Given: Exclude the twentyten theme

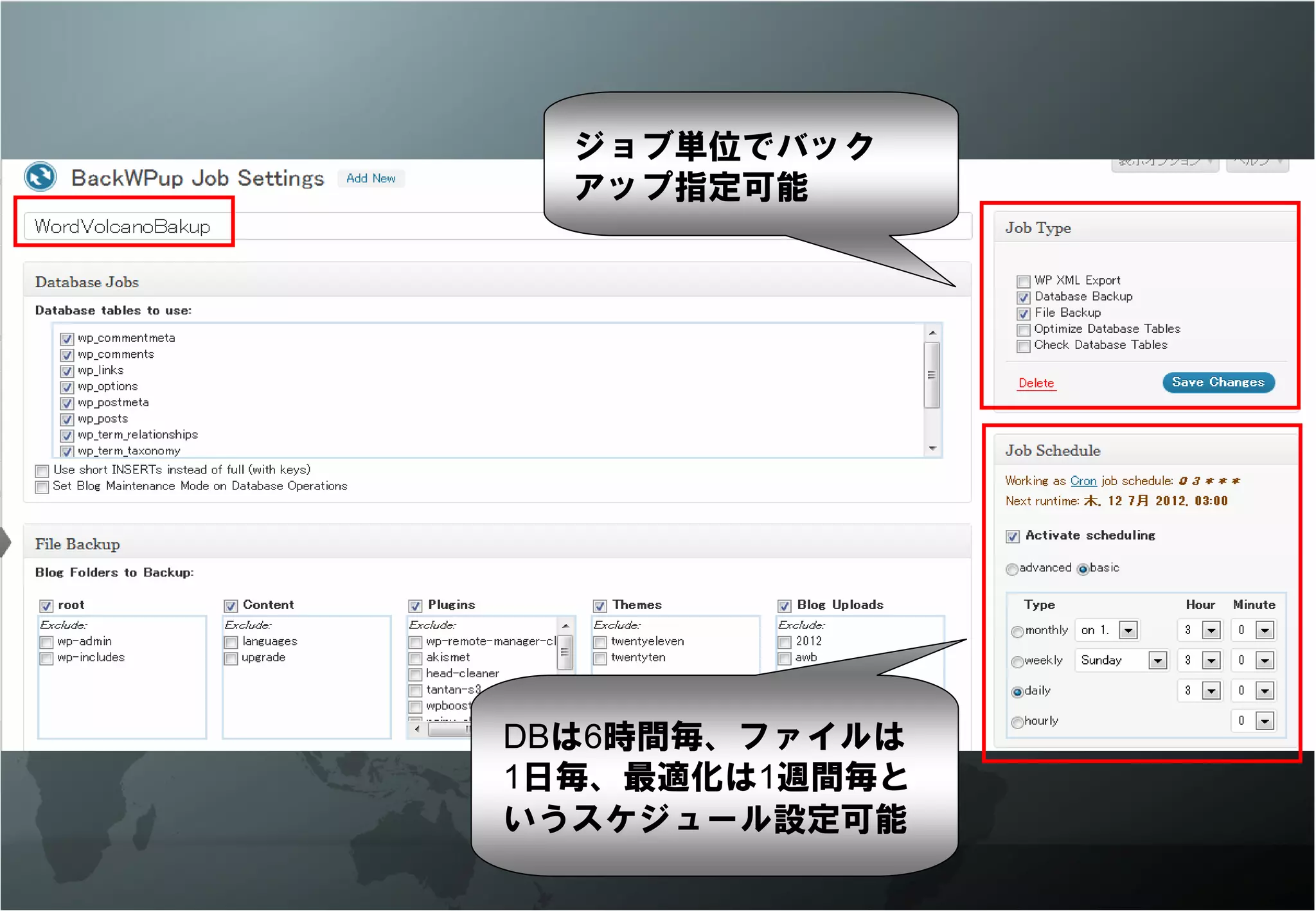Looking at the screenshot, I should [x=600, y=658].
